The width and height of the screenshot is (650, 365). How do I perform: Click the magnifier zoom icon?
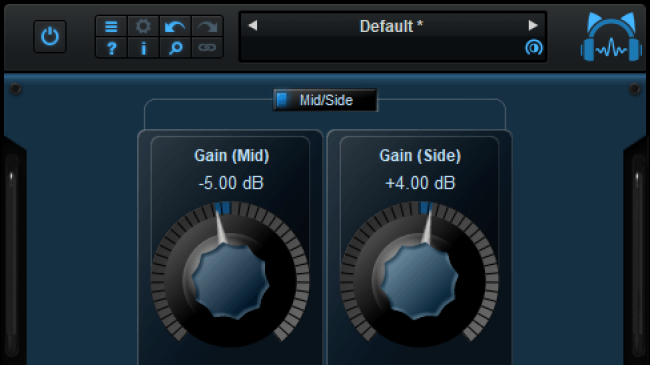coord(175,48)
